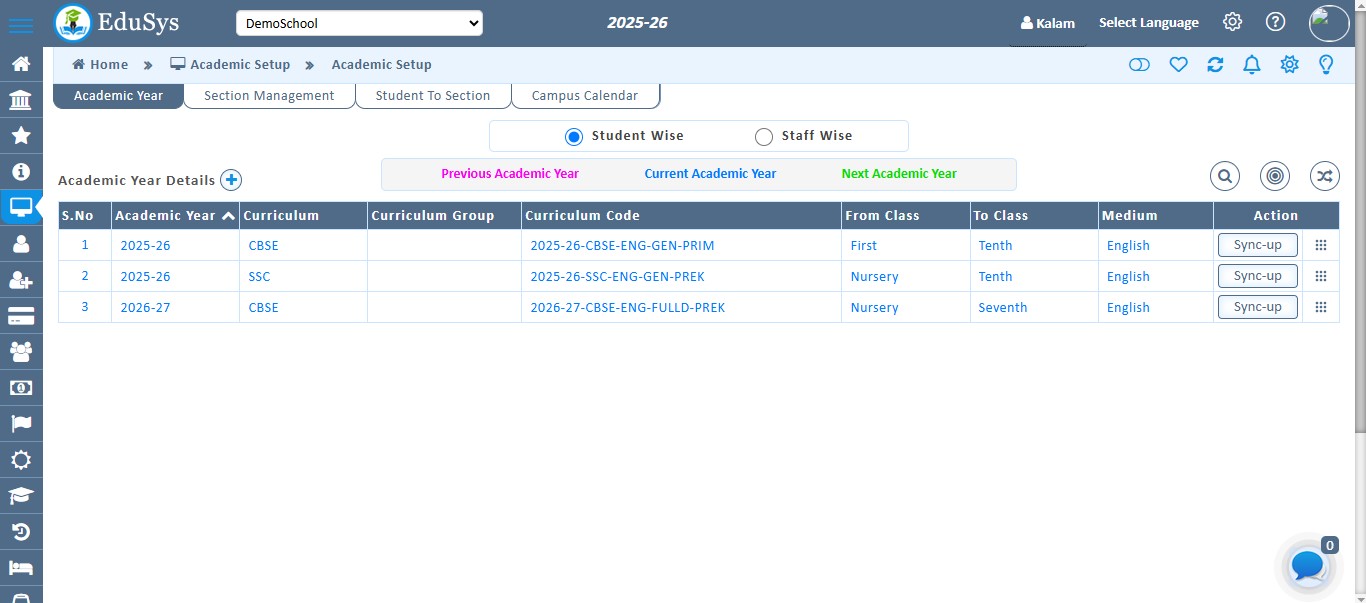Click the refresh arrows icon
The width and height of the screenshot is (1366, 603).
pos(1215,65)
